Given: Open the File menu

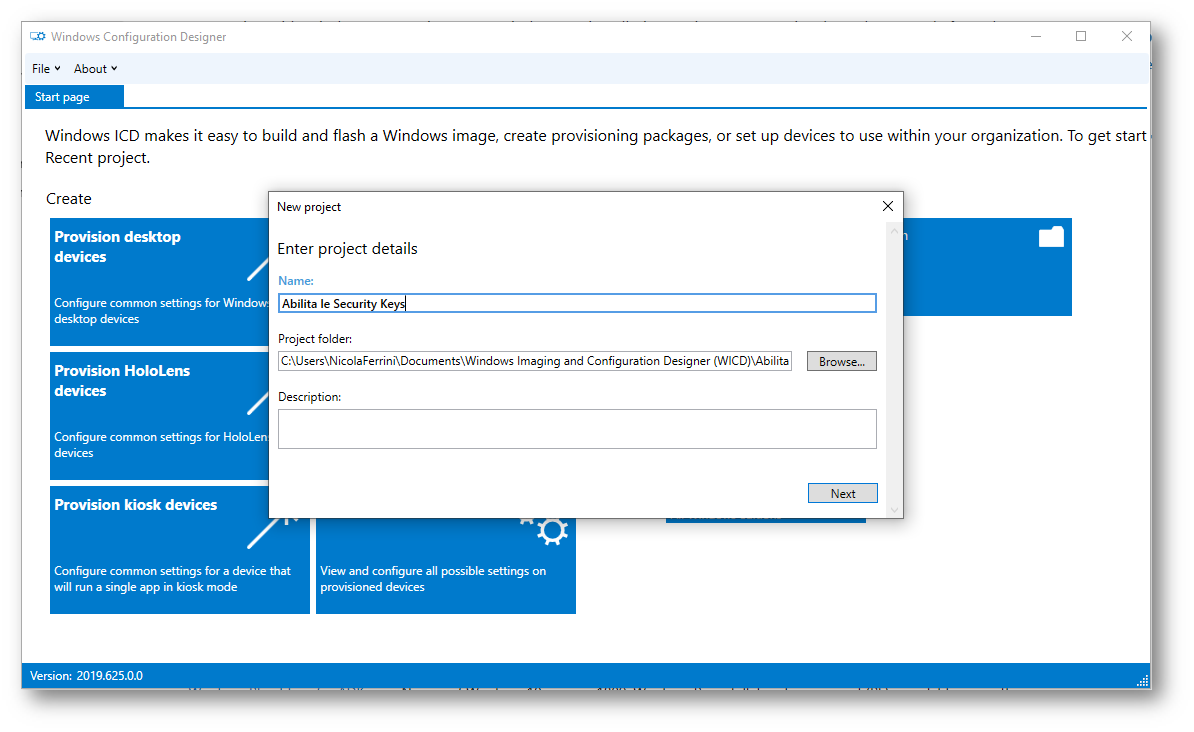Looking at the screenshot, I should coord(46,69).
